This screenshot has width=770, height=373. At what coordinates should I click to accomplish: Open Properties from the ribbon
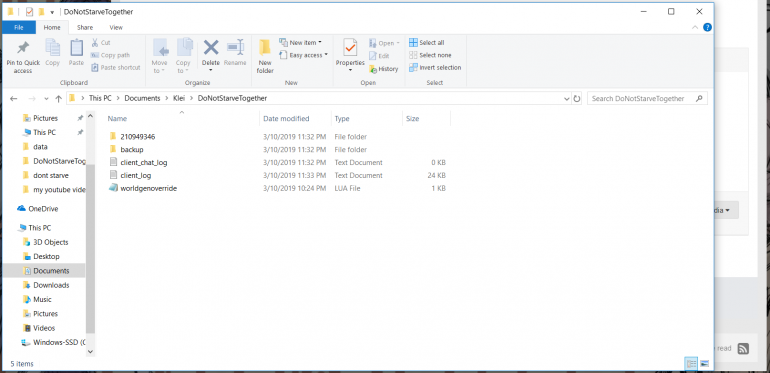350,56
